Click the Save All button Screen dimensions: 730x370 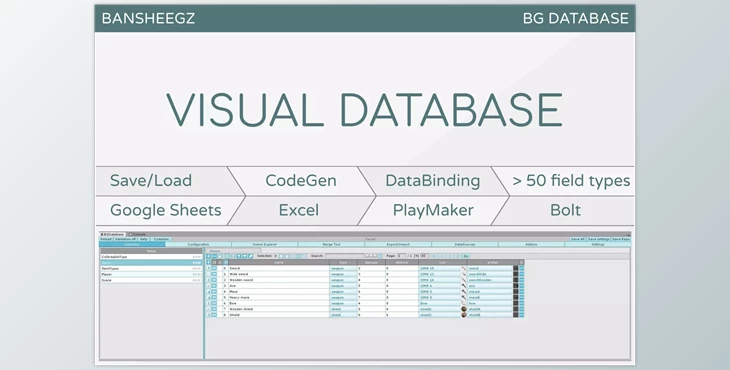tap(577, 239)
